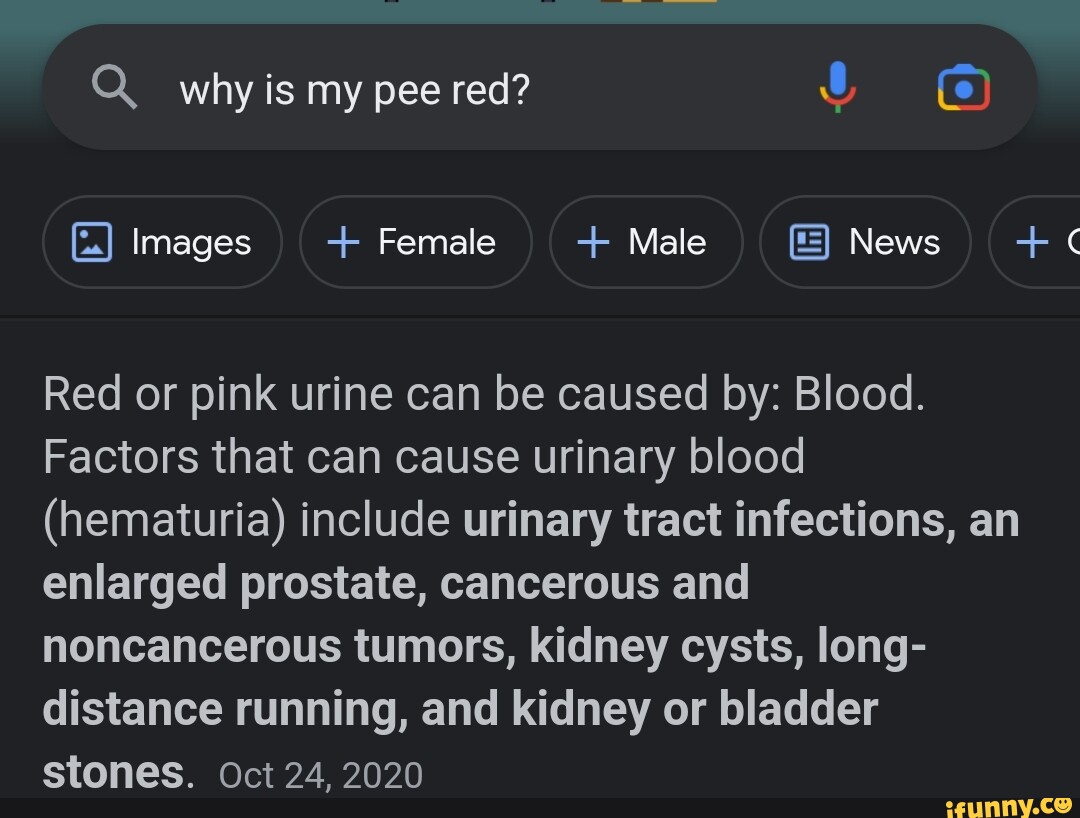Add the Female filter to the search
This screenshot has height=818, width=1080.
415,241
